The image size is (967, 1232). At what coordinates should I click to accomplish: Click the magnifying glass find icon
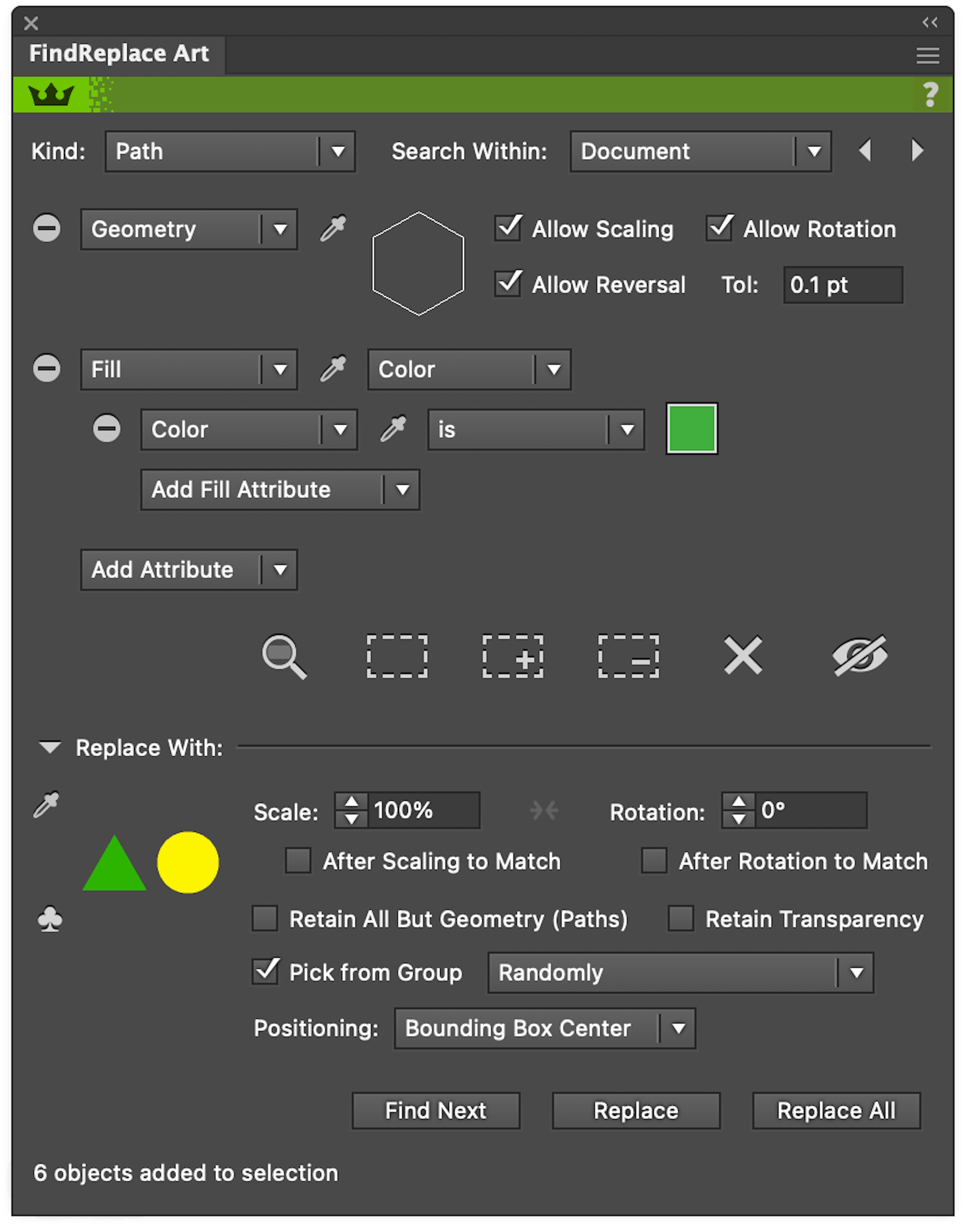[x=285, y=657]
